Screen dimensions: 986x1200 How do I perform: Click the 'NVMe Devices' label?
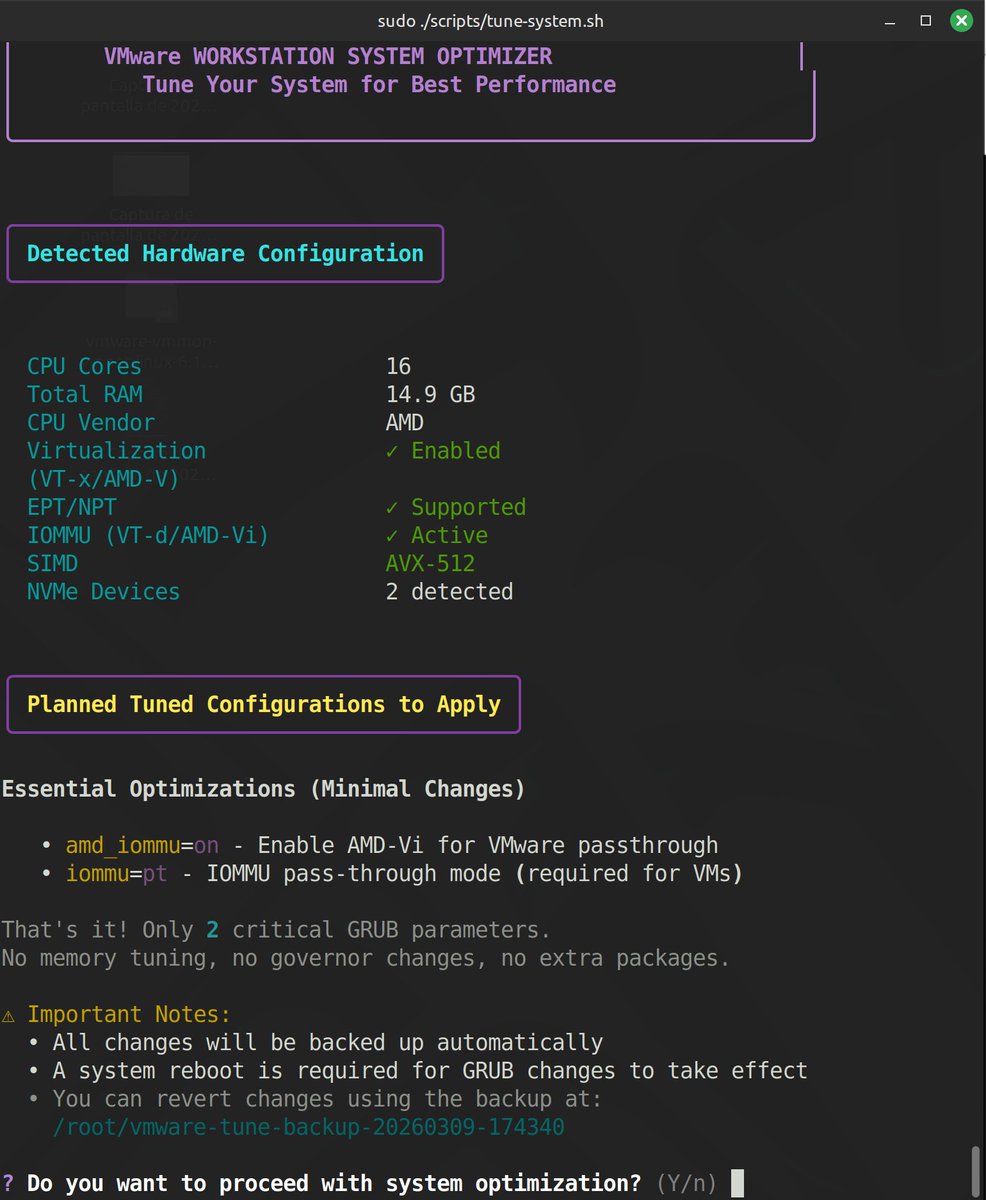click(x=103, y=591)
